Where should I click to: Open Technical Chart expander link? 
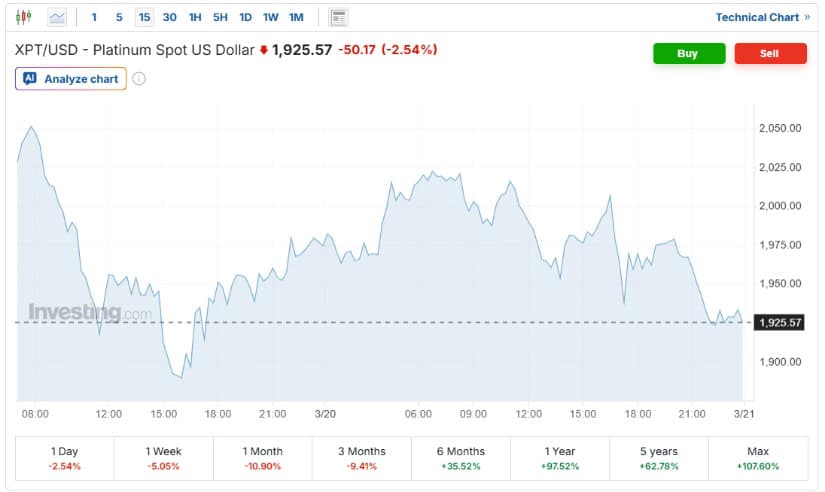coord(763,17)
